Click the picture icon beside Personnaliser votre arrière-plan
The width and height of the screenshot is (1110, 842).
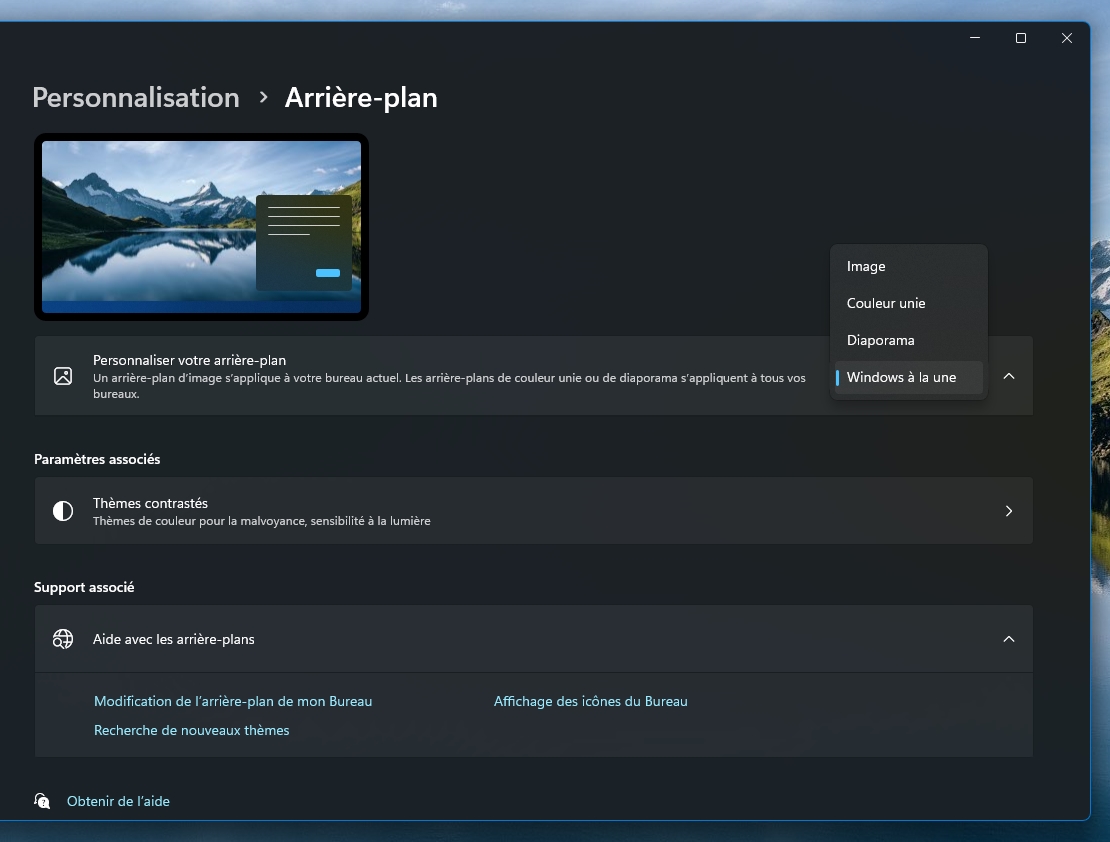click(63, 376)
